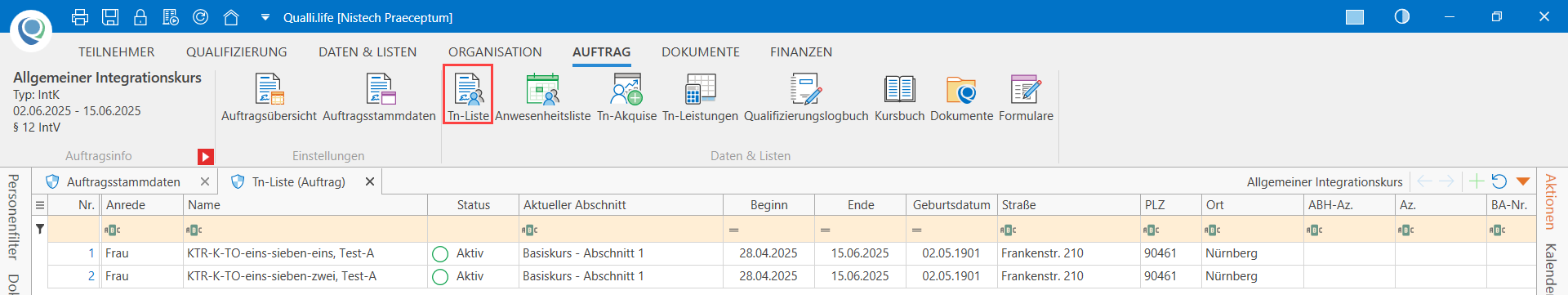Click the save diskette icon
This screenshot has width=1568, height=295.
tap(109, 16)
